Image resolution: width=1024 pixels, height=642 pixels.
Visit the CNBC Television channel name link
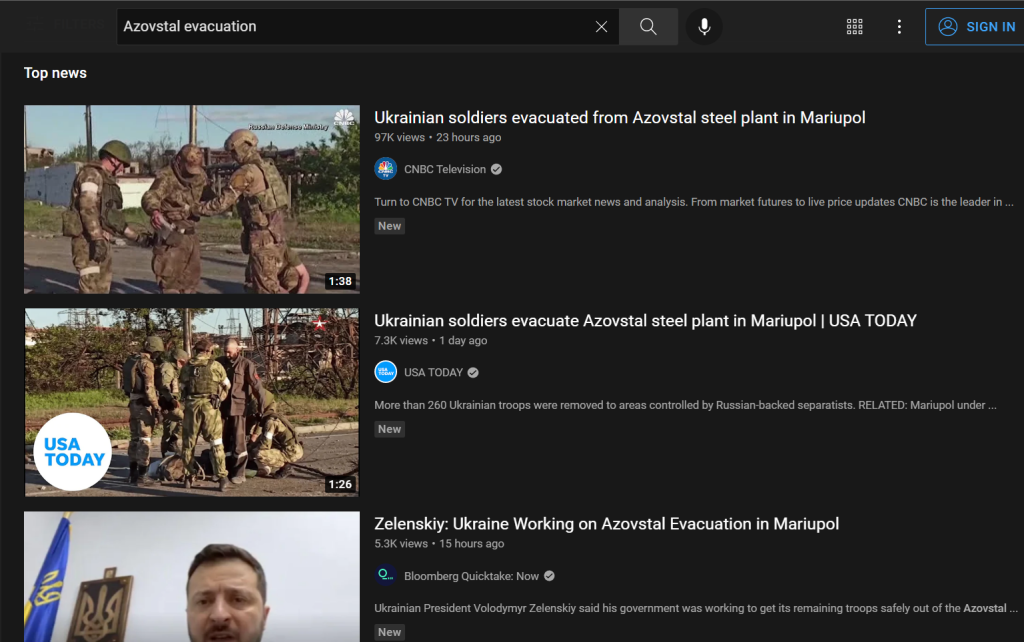[445, 169]
